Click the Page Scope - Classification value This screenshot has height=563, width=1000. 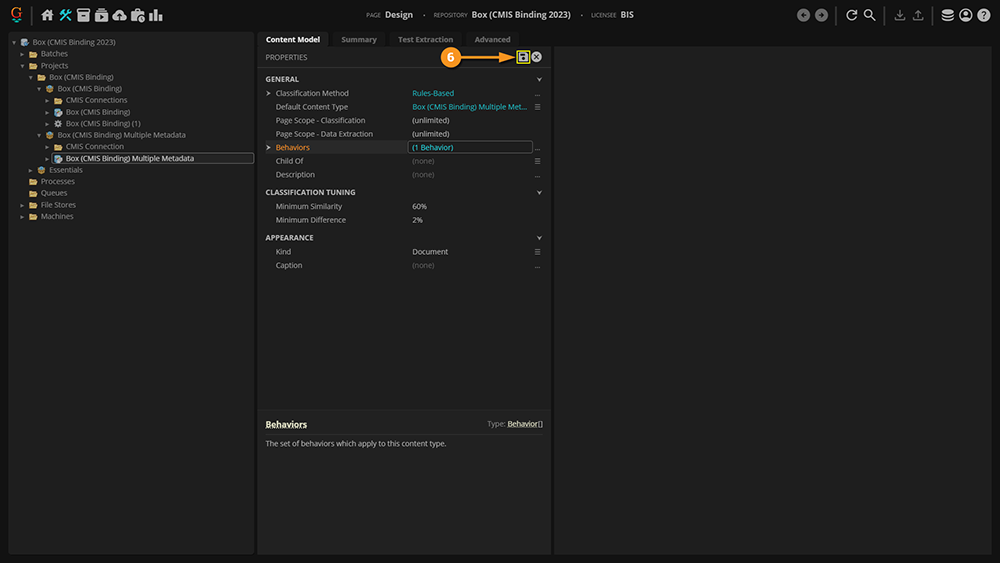coord(430,121)
